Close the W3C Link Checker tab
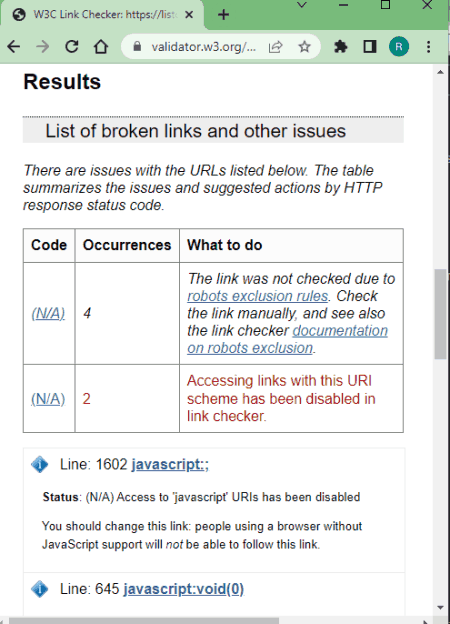The width and height of the screenshot is (450, 624). tap(189, 15)
